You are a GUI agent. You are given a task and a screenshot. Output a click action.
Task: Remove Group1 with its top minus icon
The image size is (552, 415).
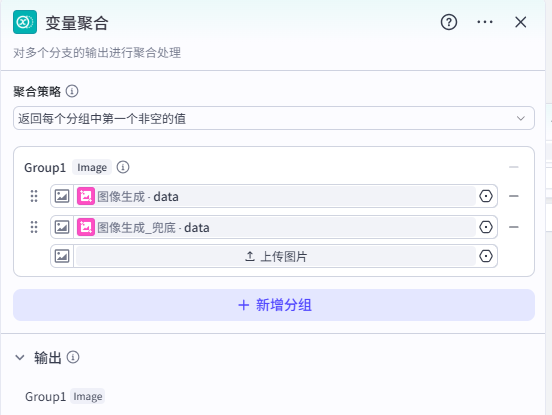[514, 167]
